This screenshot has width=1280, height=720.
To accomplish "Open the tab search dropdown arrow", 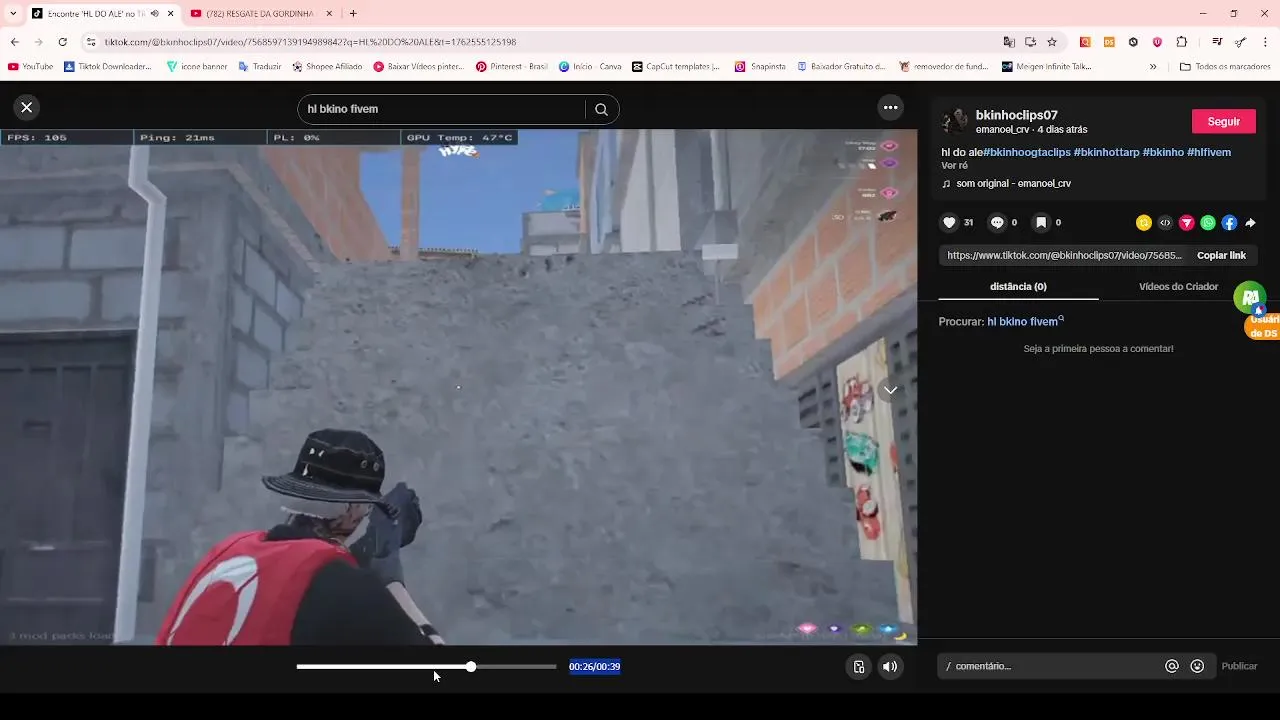I will click(13, 14).
